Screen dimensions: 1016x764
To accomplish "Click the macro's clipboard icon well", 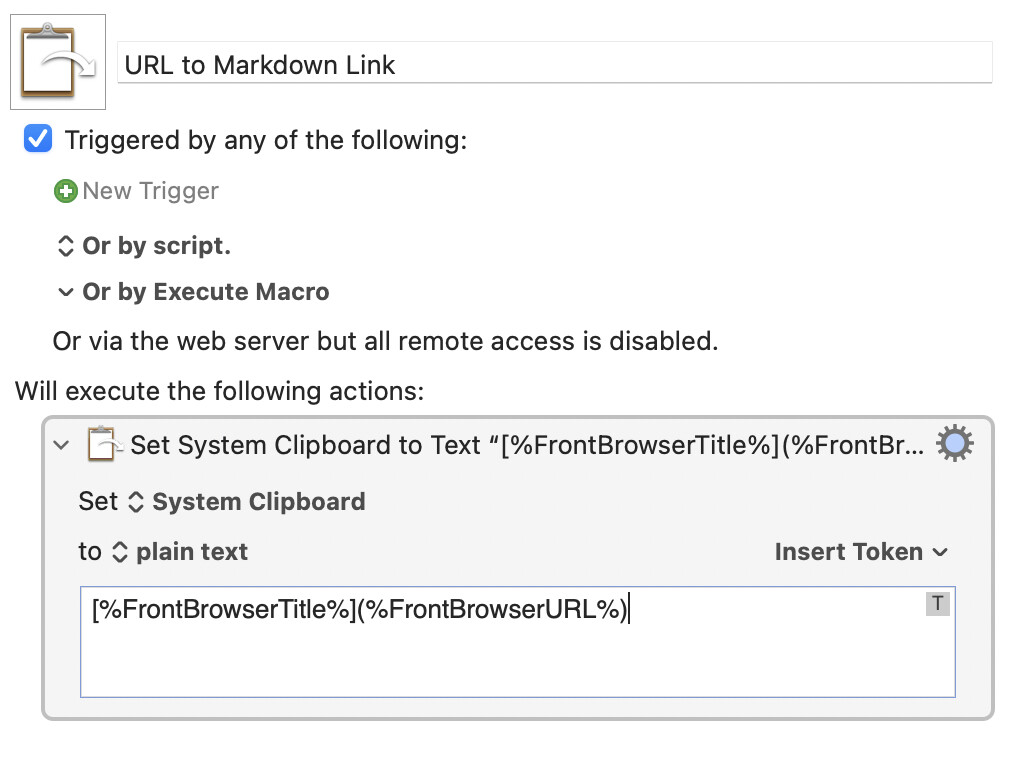I will (58, 62).
